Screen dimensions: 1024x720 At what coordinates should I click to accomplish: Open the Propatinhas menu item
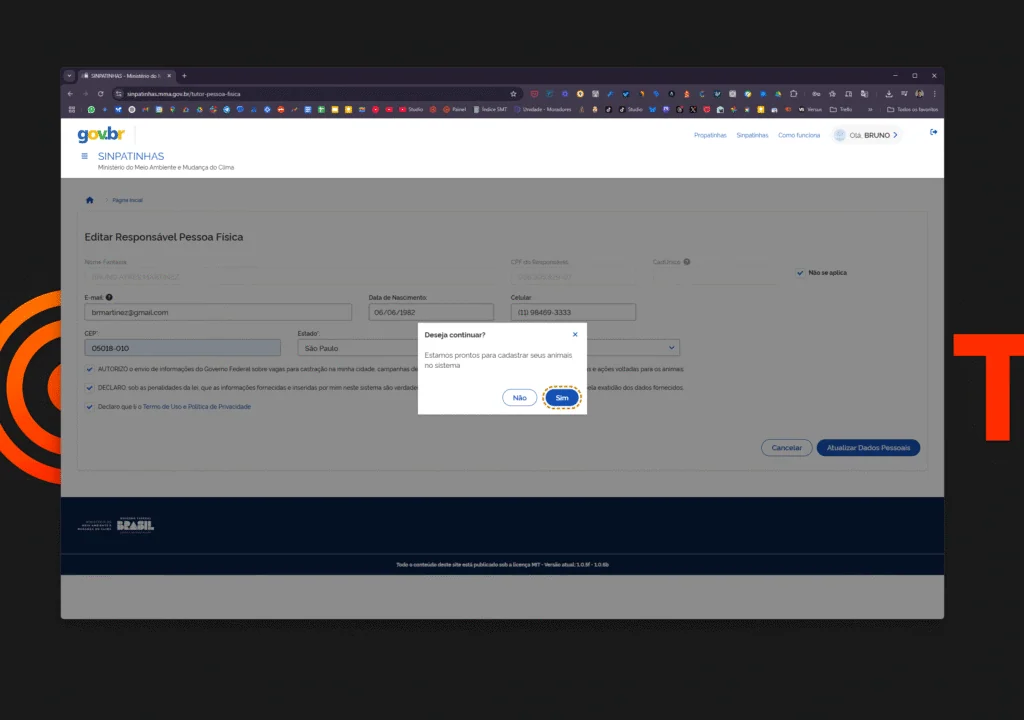pyautogui.click(x=710, y=135)
